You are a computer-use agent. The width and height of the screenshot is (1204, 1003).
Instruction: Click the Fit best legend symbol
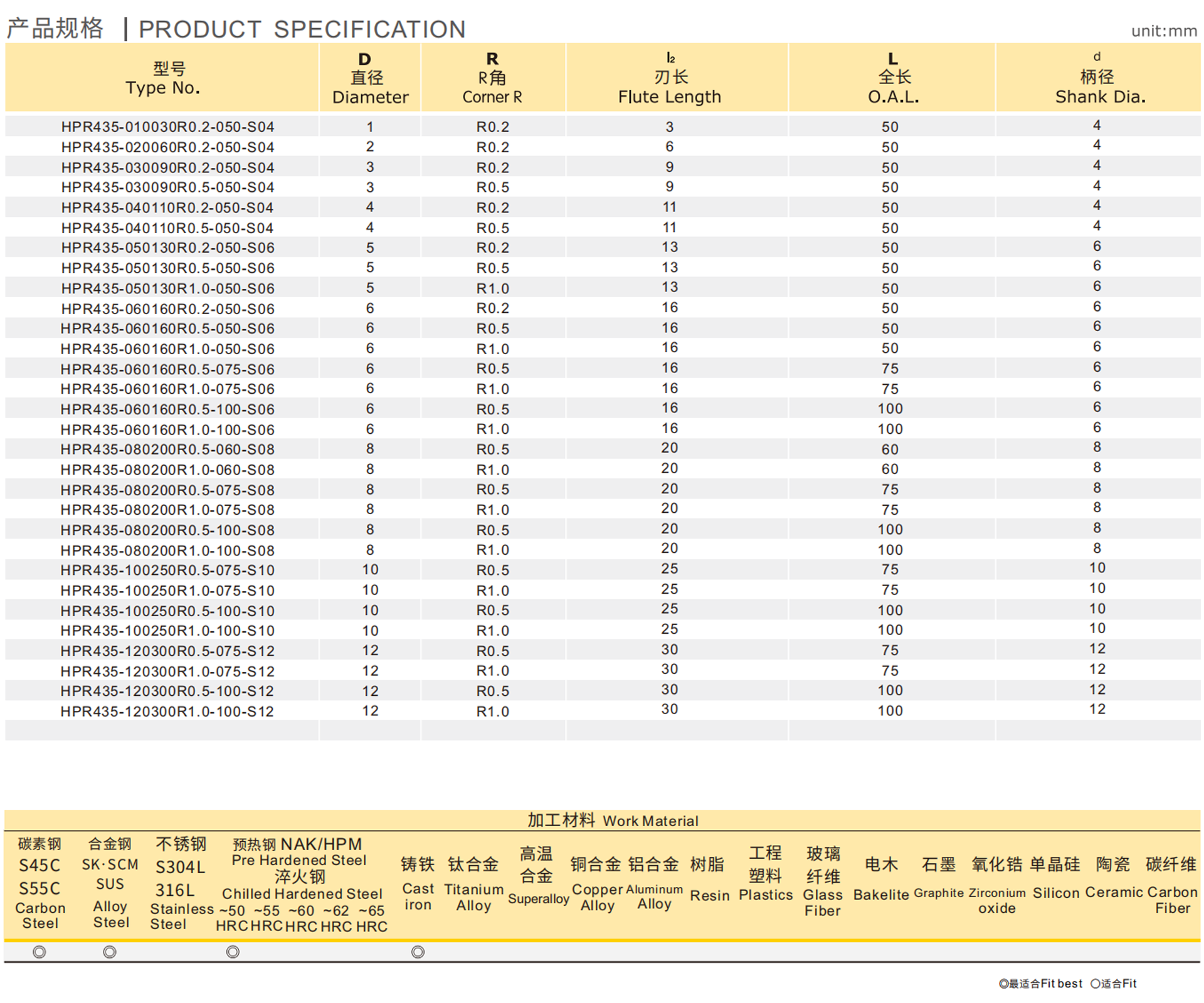coord(1003,984)
